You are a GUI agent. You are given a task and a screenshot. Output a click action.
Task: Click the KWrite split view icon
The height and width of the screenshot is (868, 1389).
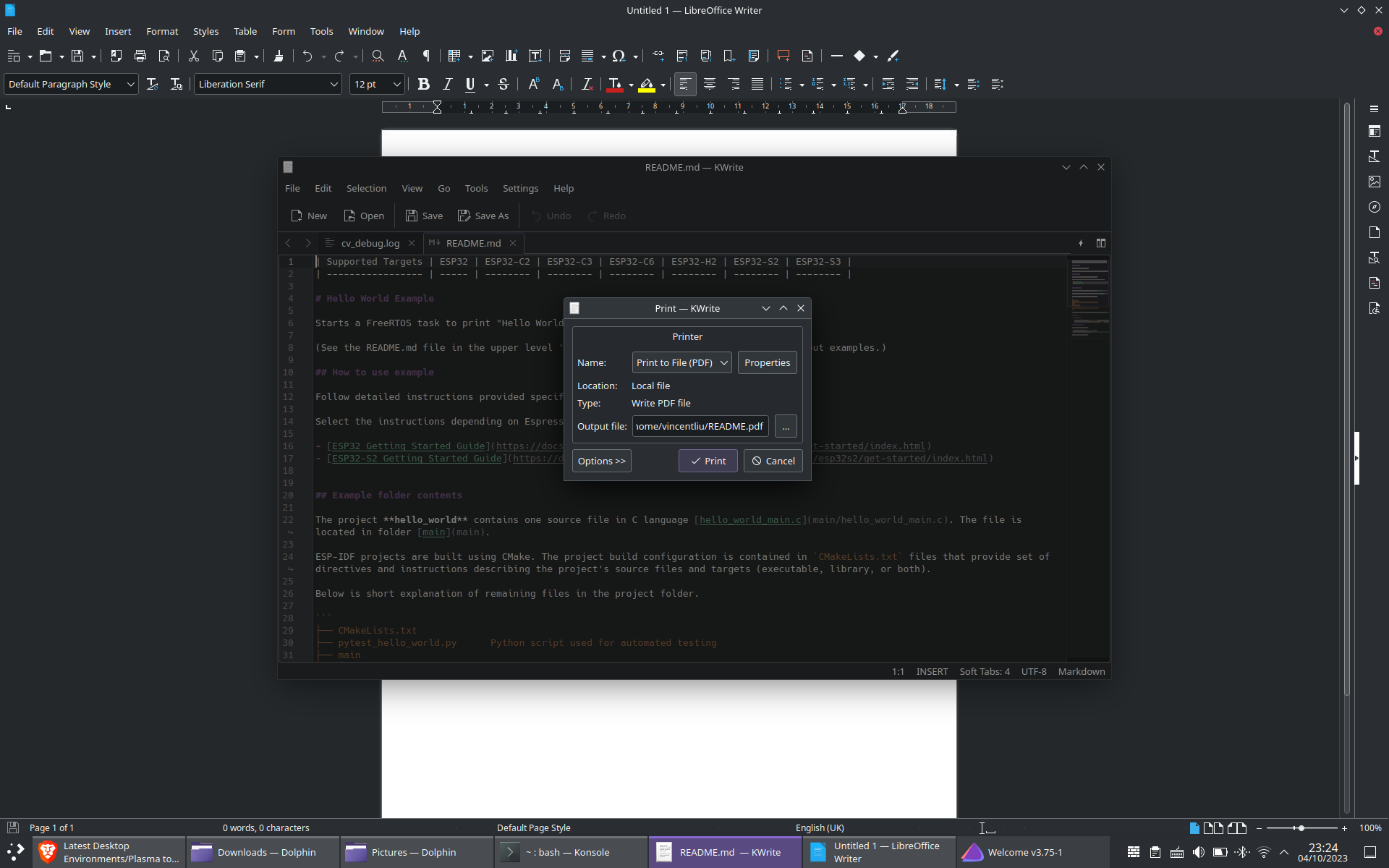click(x=1100, y=243)
